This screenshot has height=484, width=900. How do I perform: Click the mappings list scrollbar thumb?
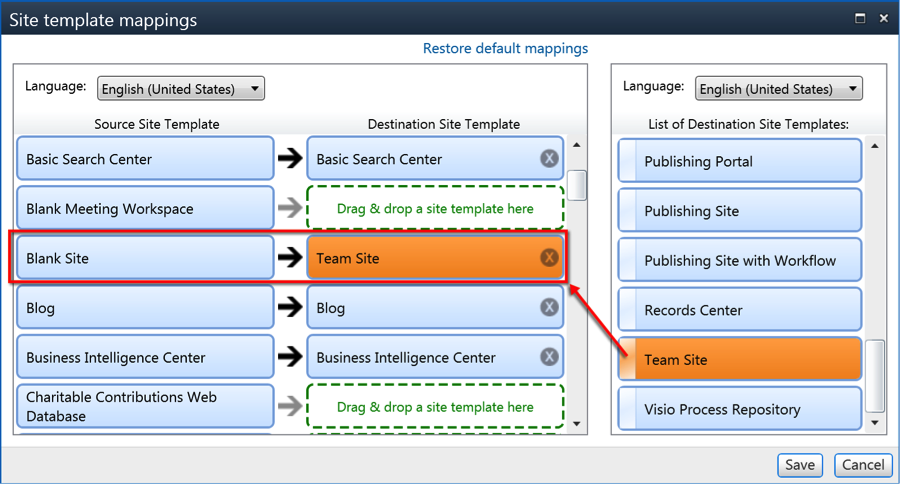(577, 185)
